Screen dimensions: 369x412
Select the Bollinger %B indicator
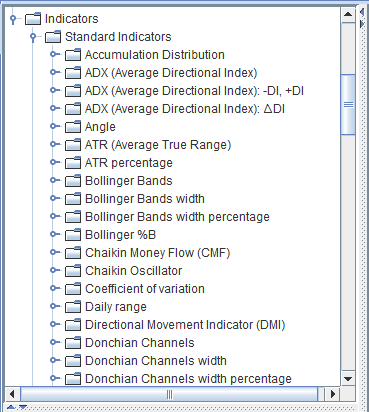click(121, 235)
